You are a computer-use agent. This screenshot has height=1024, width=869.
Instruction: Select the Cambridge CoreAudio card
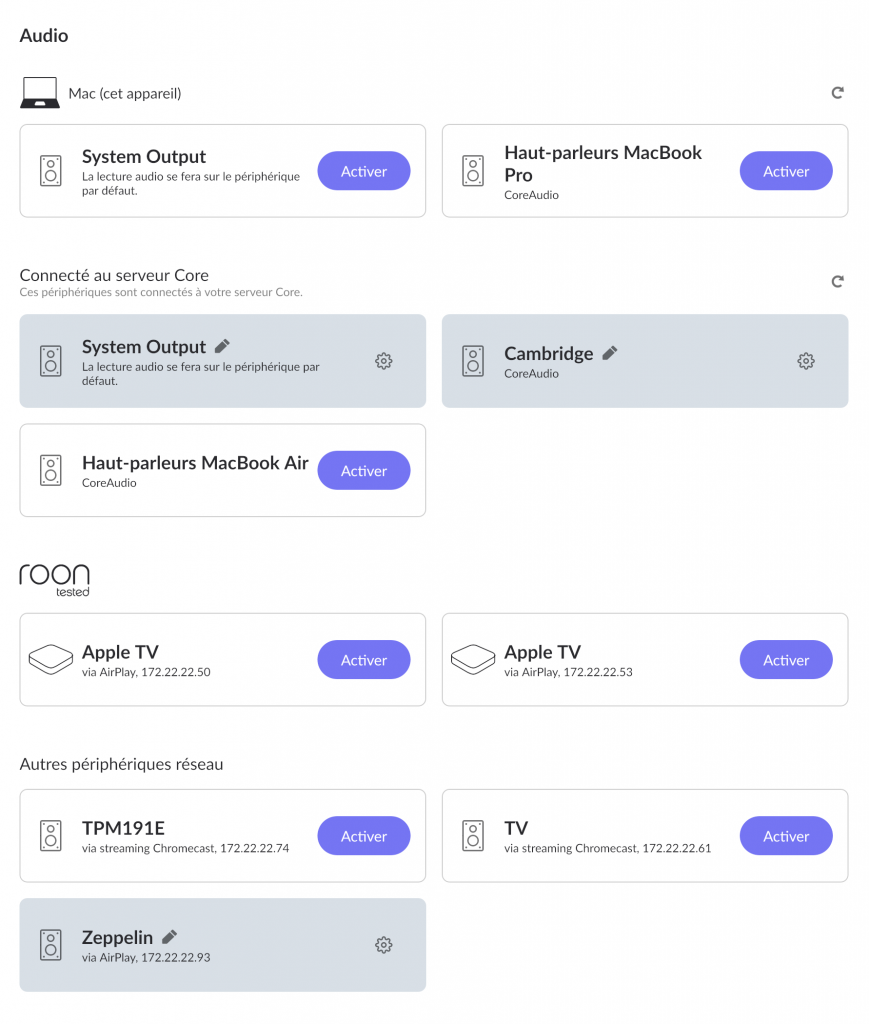pos(645,361)
